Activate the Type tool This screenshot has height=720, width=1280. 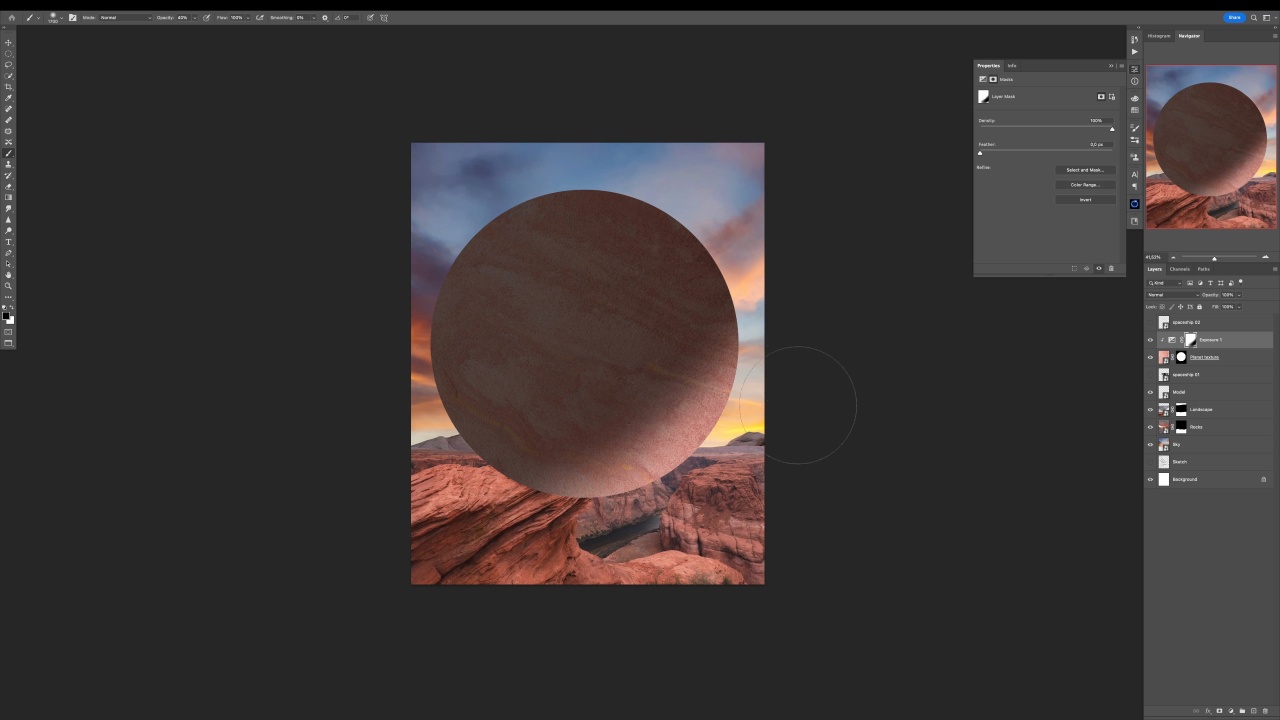coord(9,242)
